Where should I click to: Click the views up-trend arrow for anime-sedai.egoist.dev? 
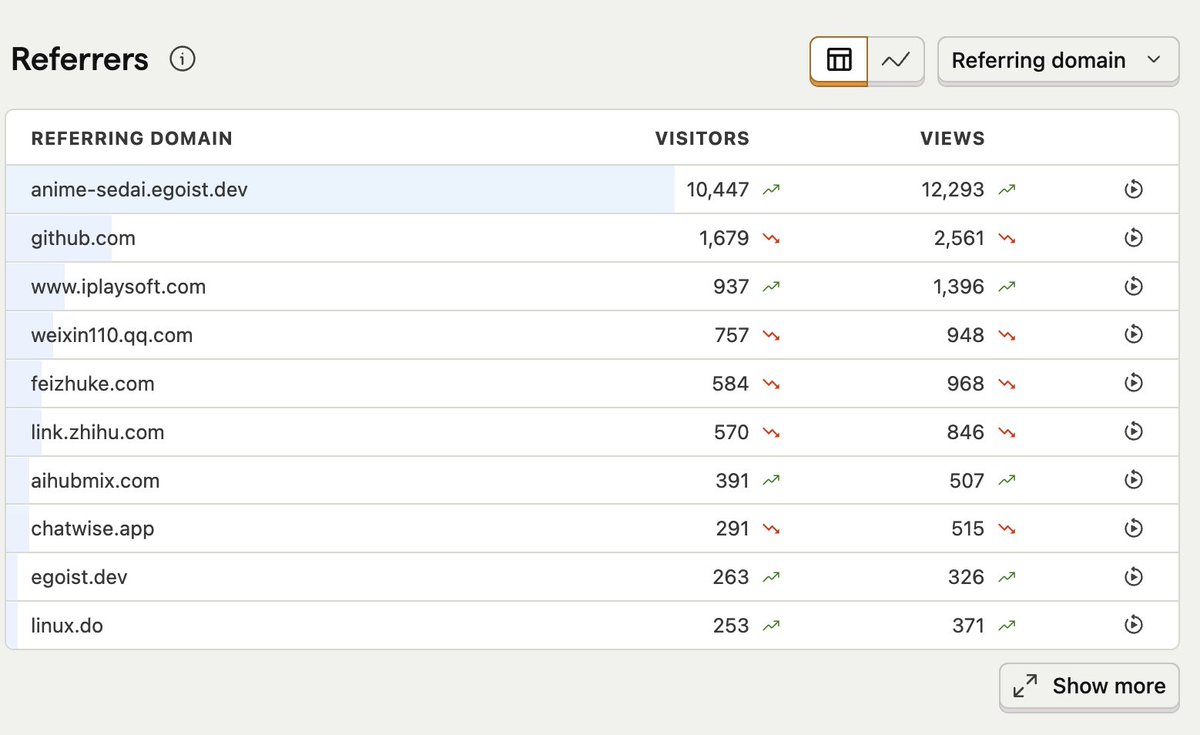point(1007,189)
